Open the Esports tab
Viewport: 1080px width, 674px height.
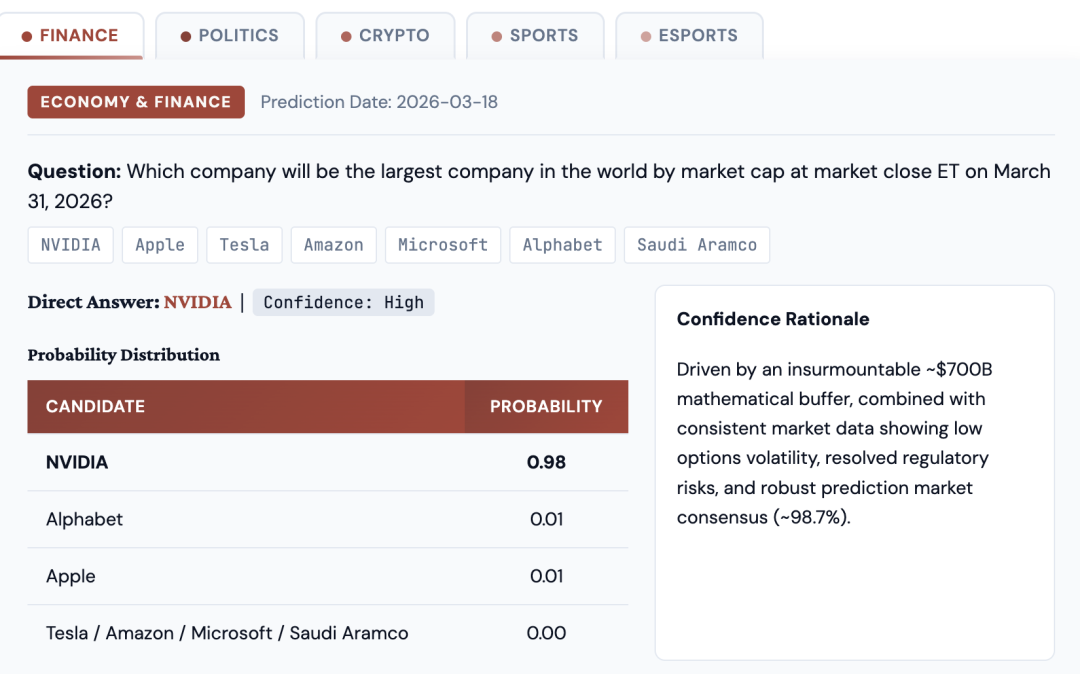(689, 36)
